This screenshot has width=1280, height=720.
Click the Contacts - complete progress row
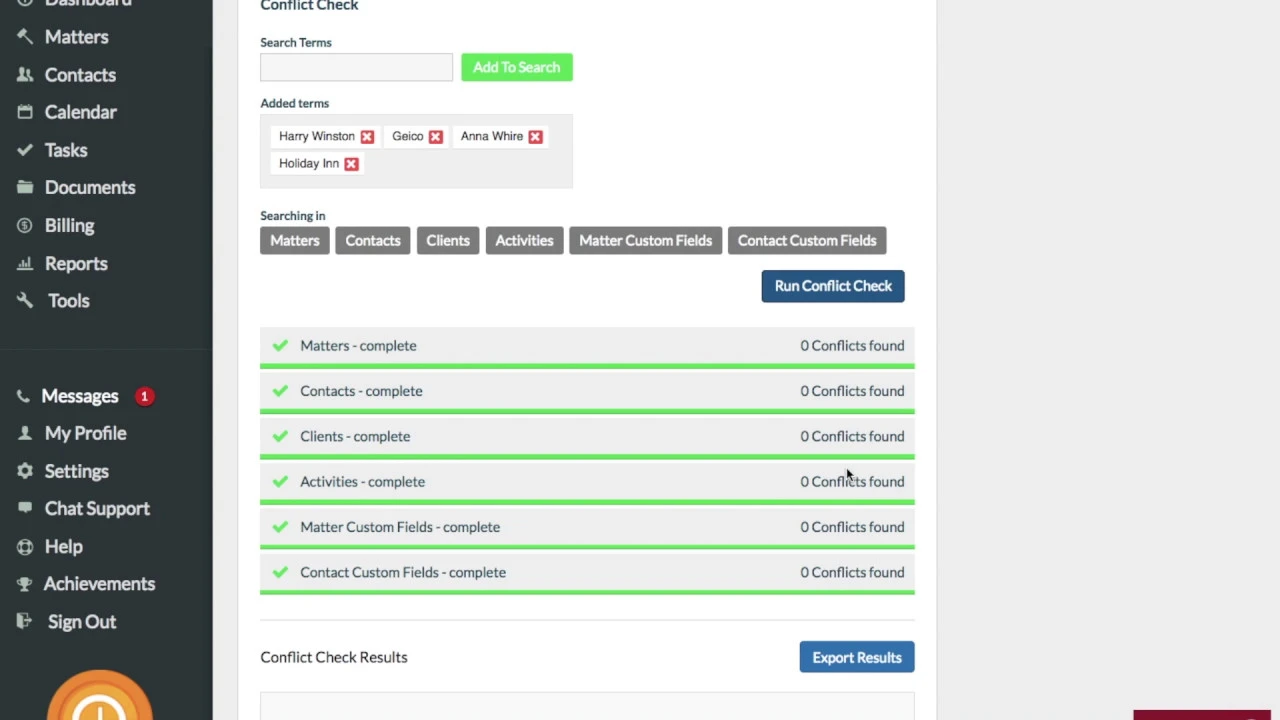pyautogui.click(x=587, y=391)
